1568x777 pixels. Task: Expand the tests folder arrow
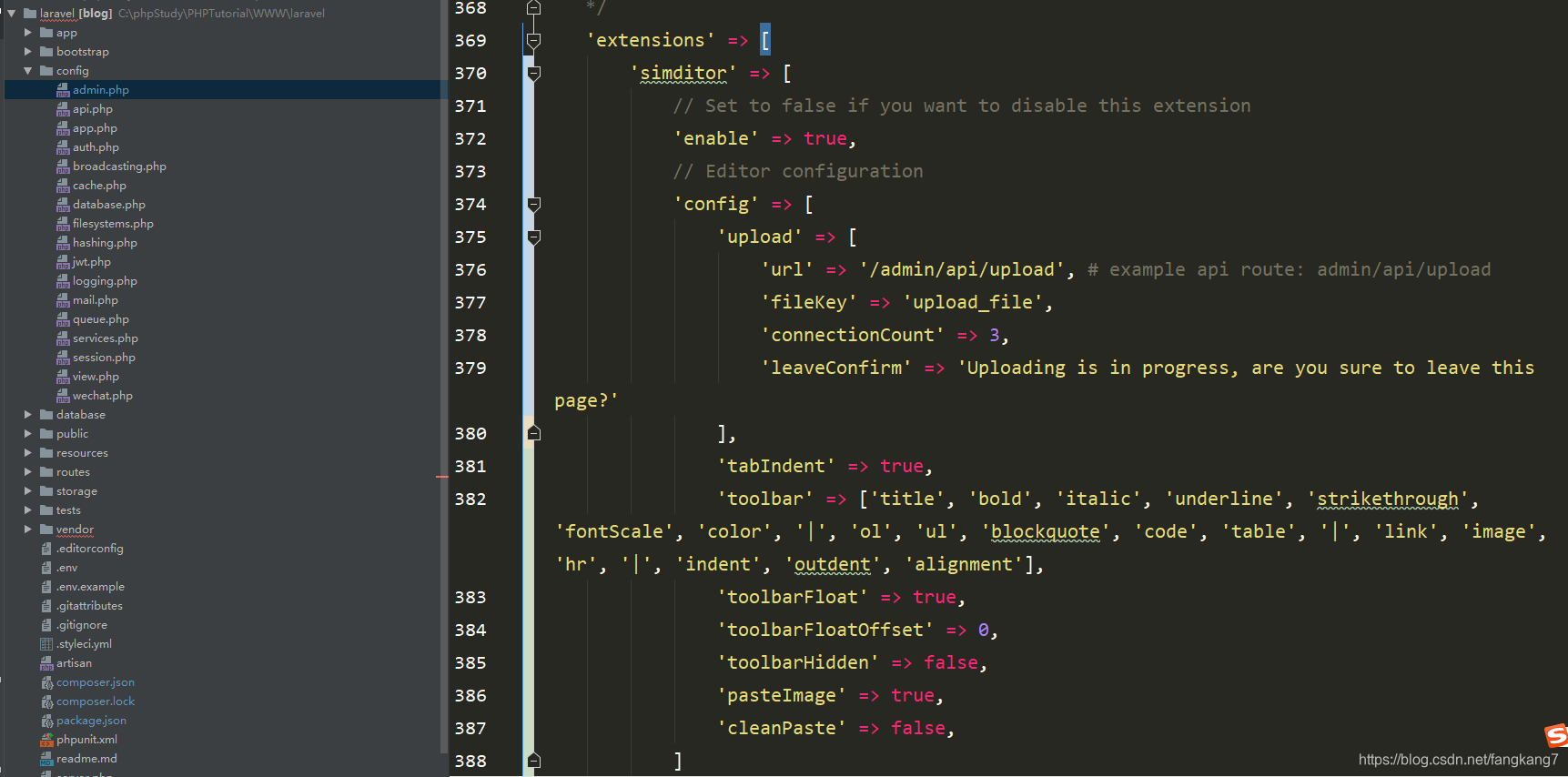pos(28,510)
